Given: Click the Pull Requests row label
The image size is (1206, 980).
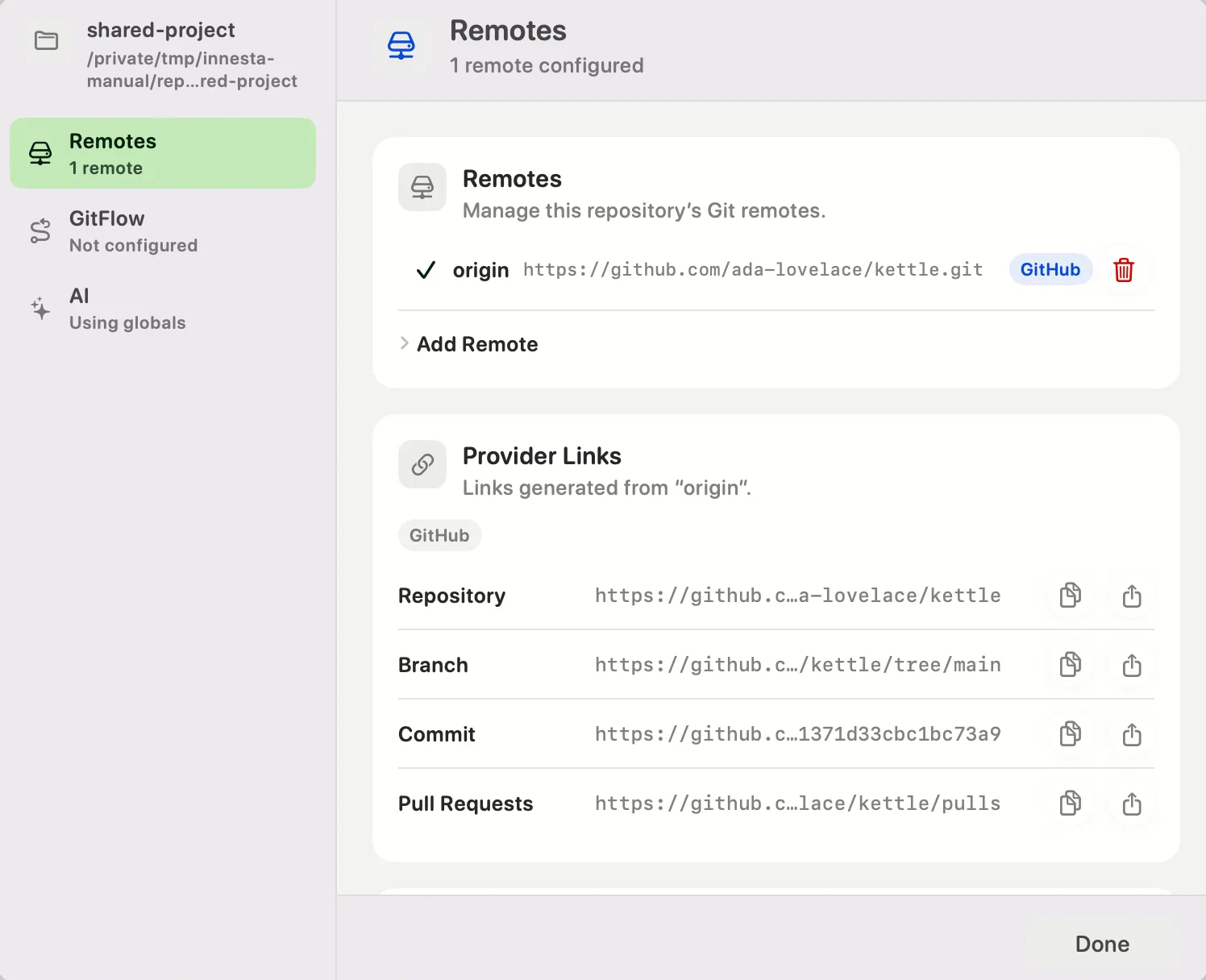Looking at the screenshot, I should tap(465, 804).
